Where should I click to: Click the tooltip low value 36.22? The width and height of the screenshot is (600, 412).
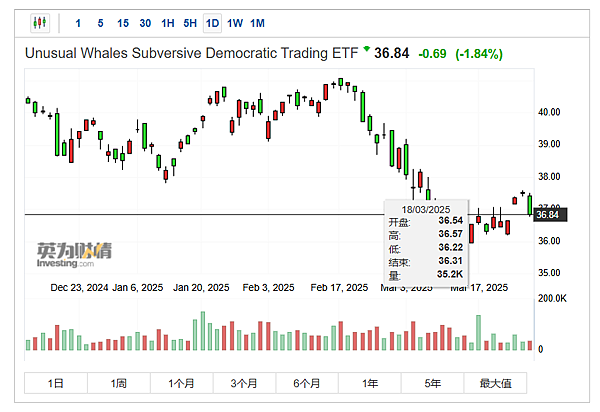pos(451,248)
